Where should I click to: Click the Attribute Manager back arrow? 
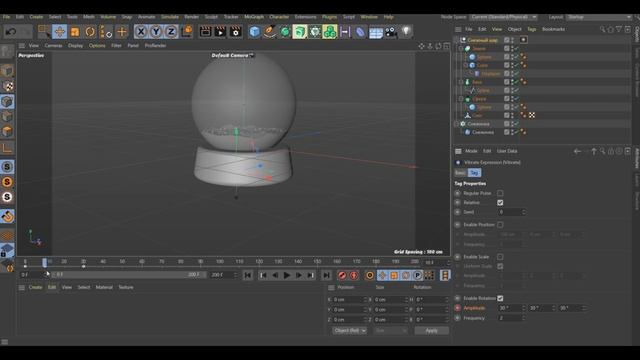577,151
